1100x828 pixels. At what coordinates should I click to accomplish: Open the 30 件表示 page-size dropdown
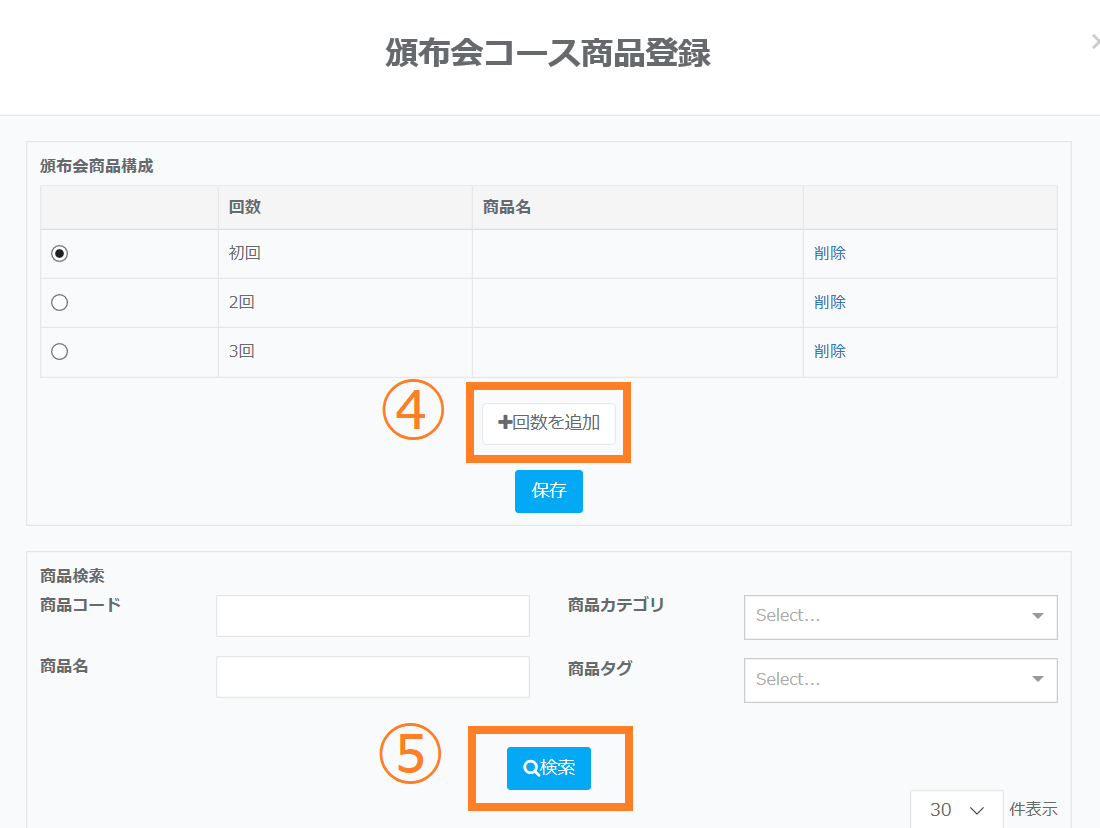click(x=955, y=809)
